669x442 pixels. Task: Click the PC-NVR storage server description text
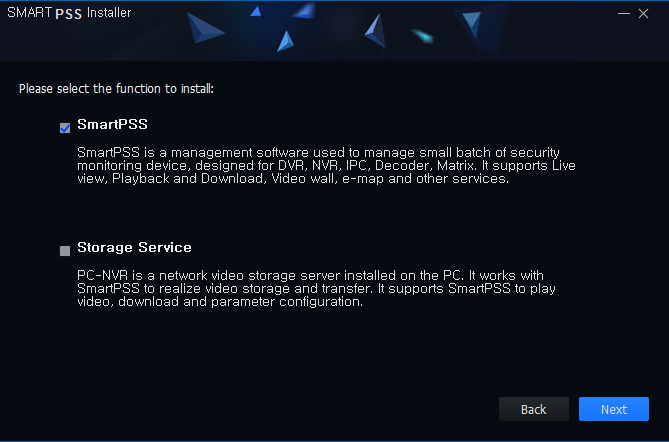316,288
